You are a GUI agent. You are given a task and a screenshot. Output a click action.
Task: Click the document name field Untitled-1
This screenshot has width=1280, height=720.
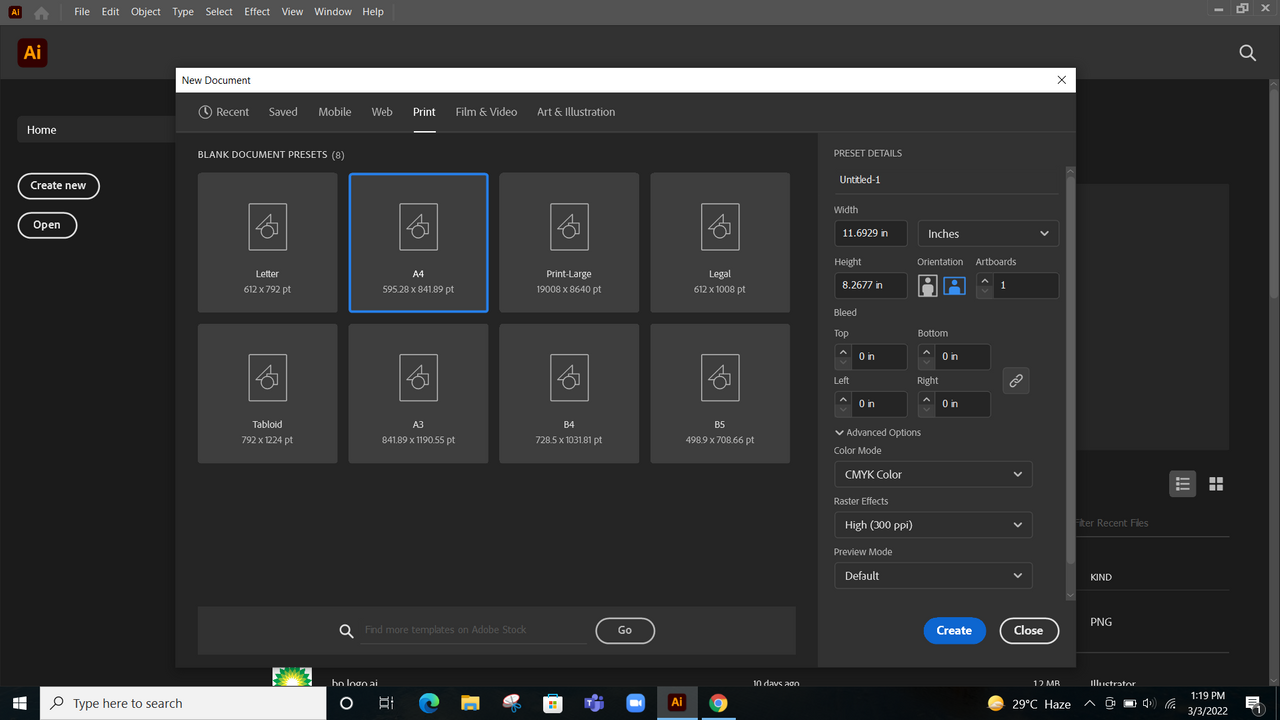point(946,180)
